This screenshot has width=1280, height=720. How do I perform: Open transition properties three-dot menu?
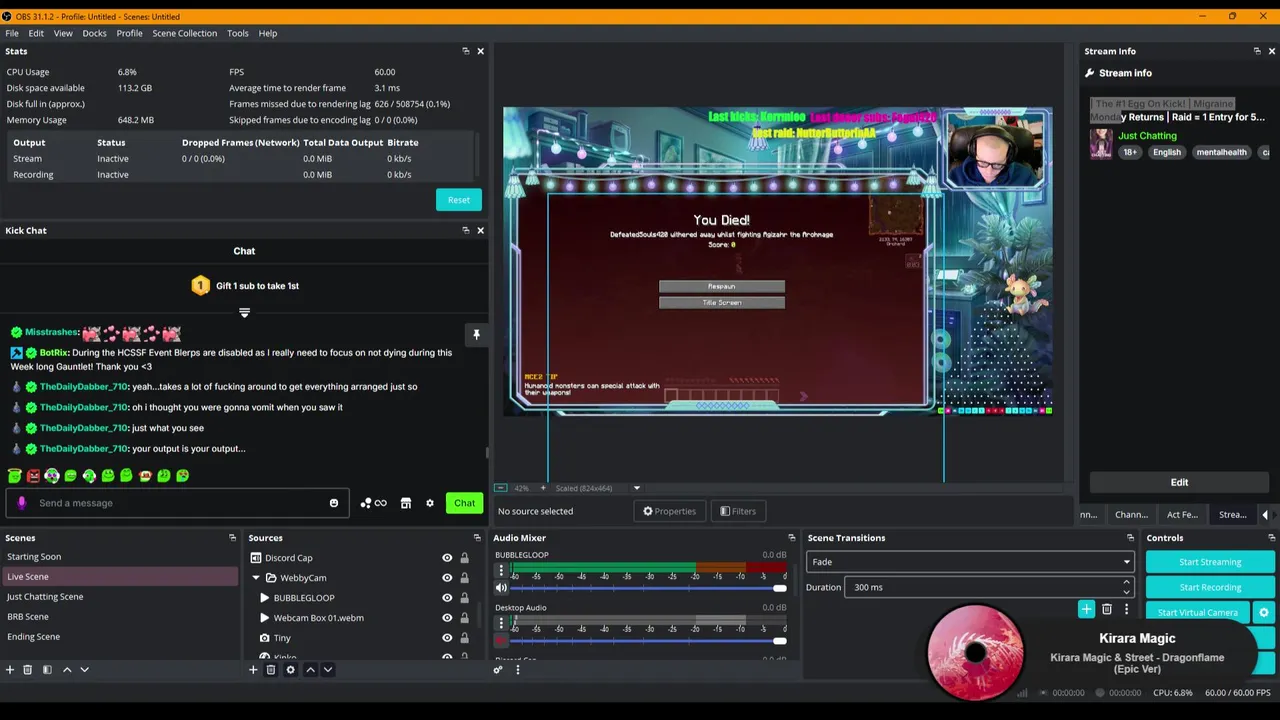point(1126,609)
